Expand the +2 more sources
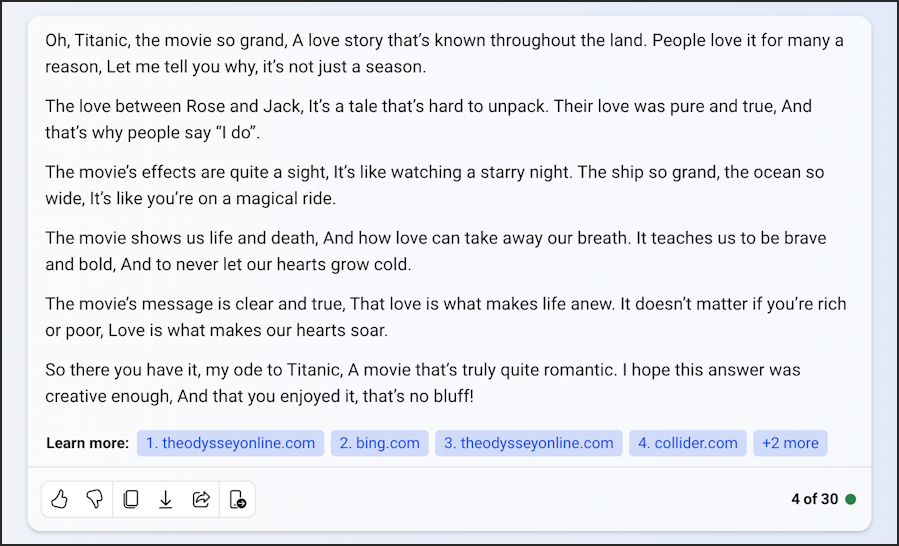 (x=790, y=443)
